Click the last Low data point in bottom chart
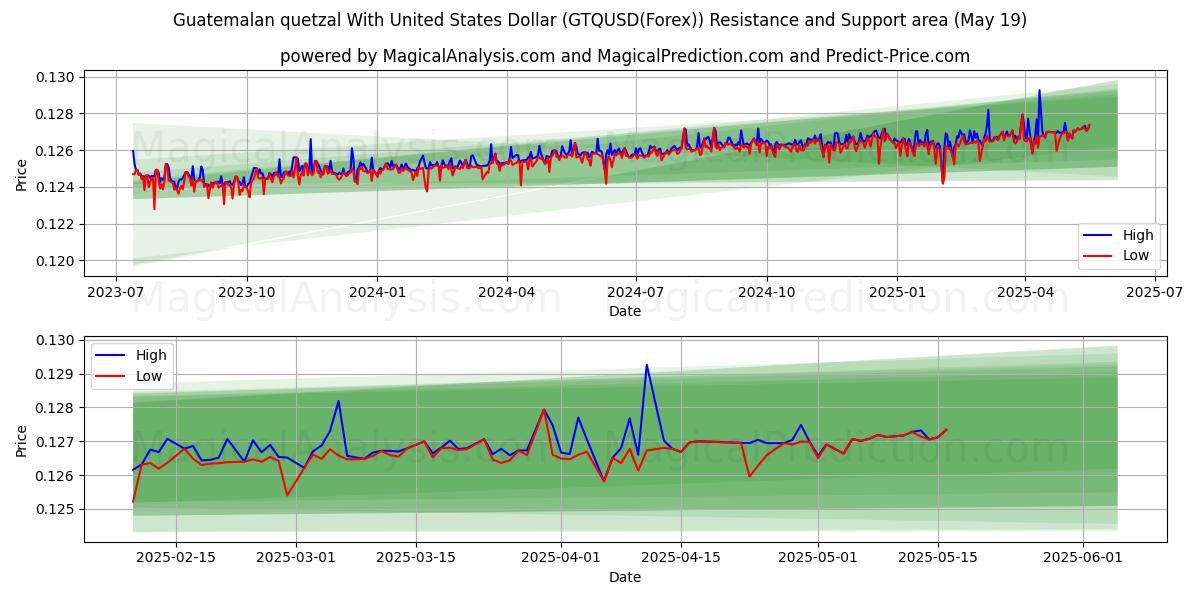This screenshot has height=600, width=1200. coord(946,429)
